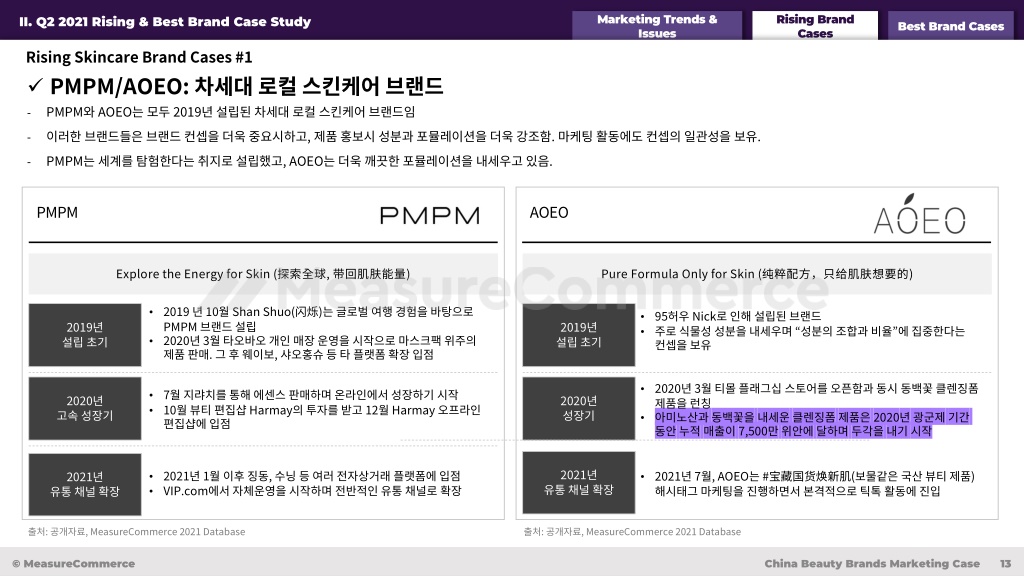The height and width of the screenshot is (576, 1024).
Task: Click PMPM's '2021년 유통 채널 확장' stage box
Action: pos(85,484)
